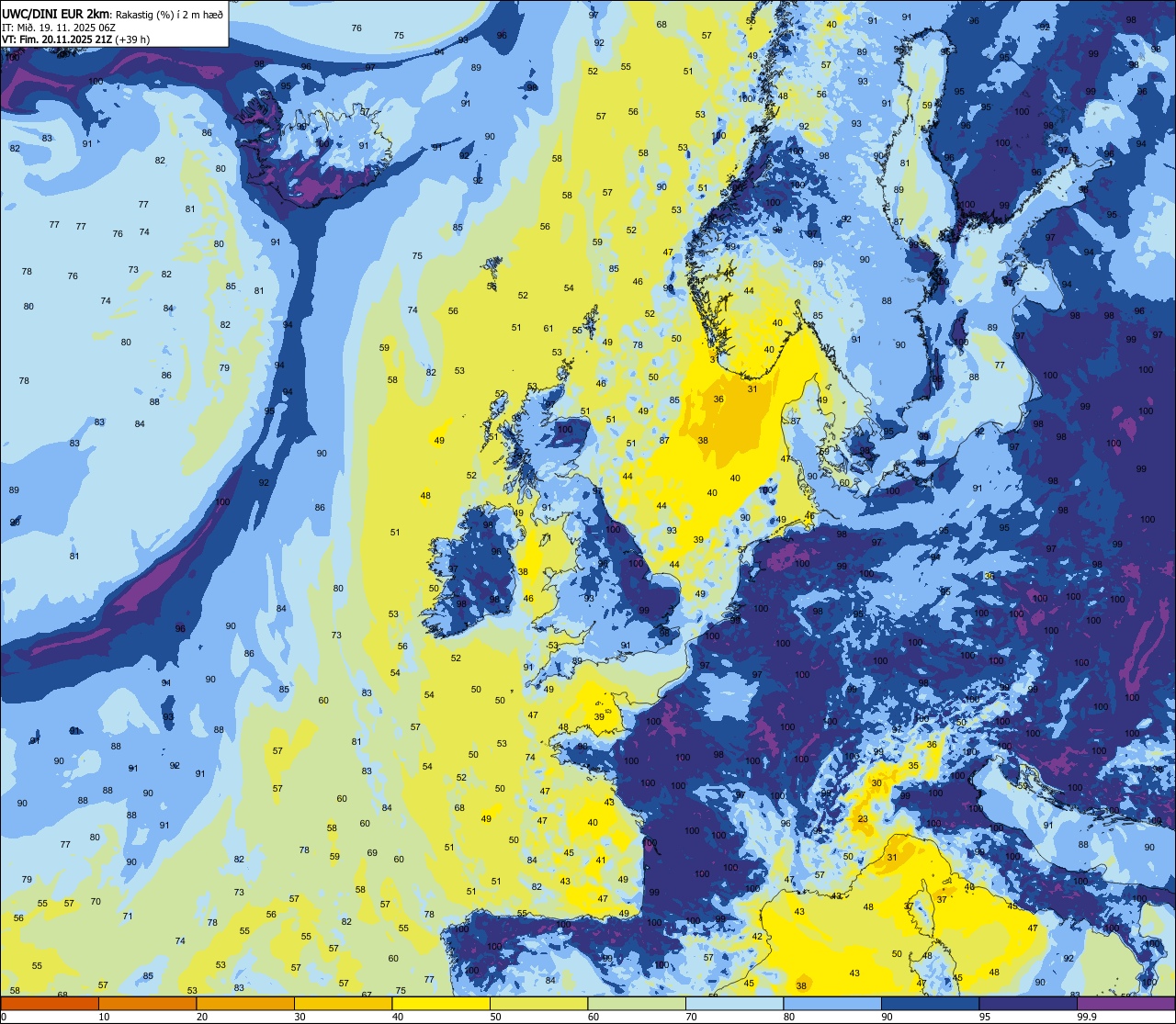Click the humidity value '61' on the map

tap(548, 328)
